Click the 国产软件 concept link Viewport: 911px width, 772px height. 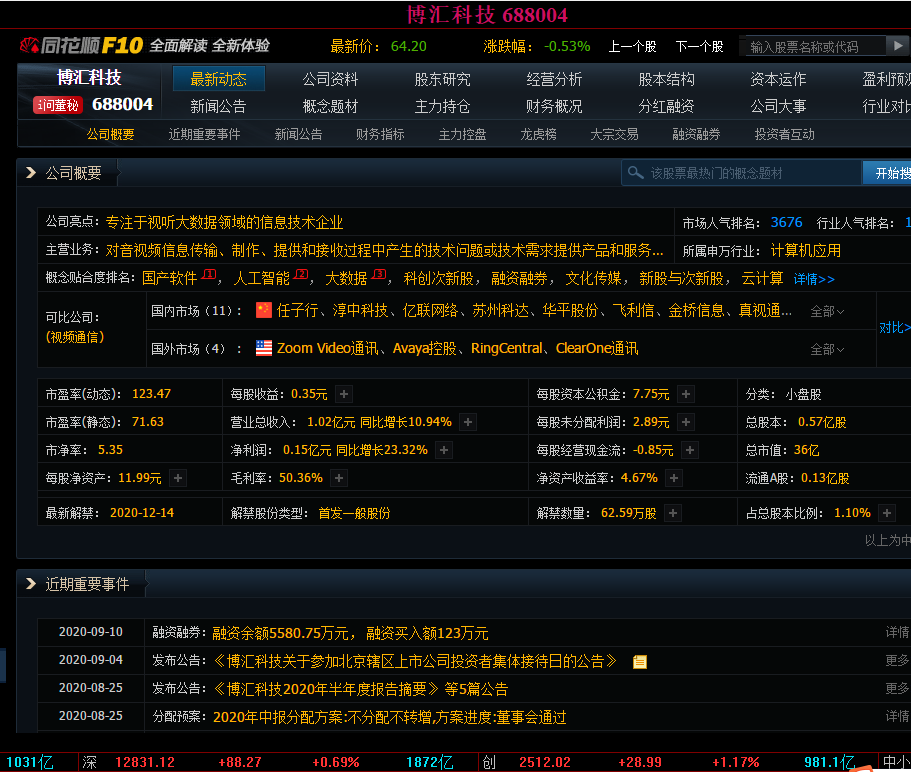[170, 278]
